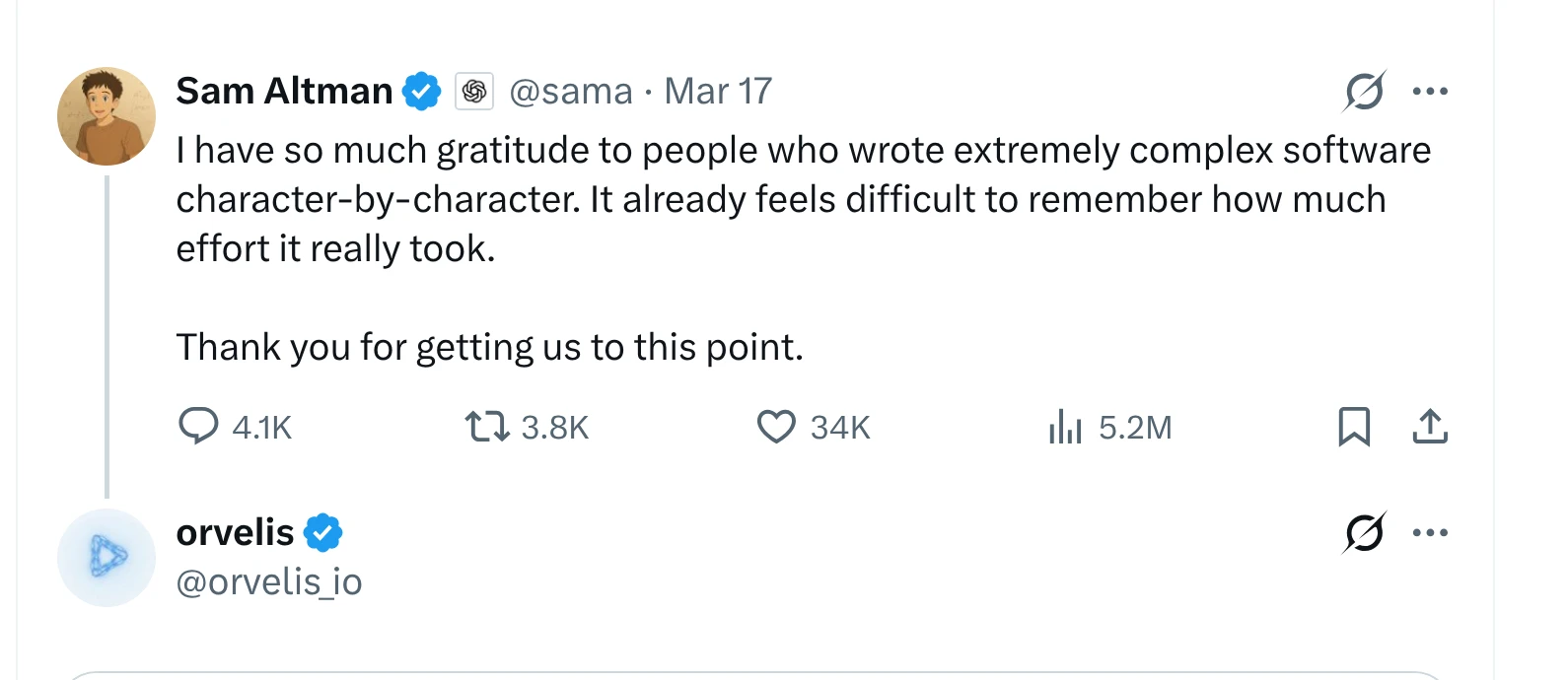The width and height of the screenshot is (1568, 680).
Task: Repost Sam Altman's gratitude tweet
Action: (x=486, y=427)
